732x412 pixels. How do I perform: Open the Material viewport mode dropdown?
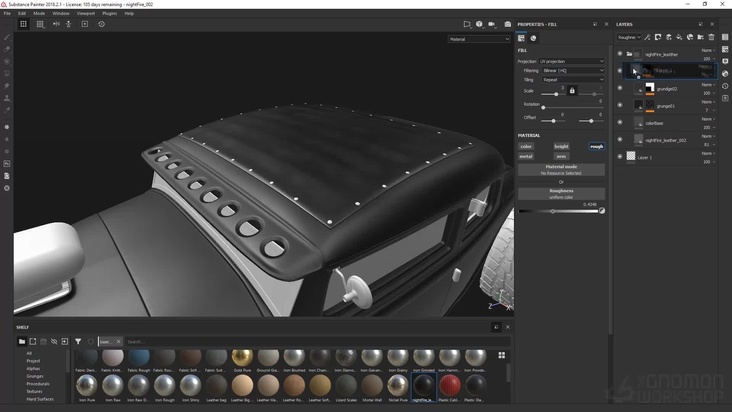click(x=478, y=39)
